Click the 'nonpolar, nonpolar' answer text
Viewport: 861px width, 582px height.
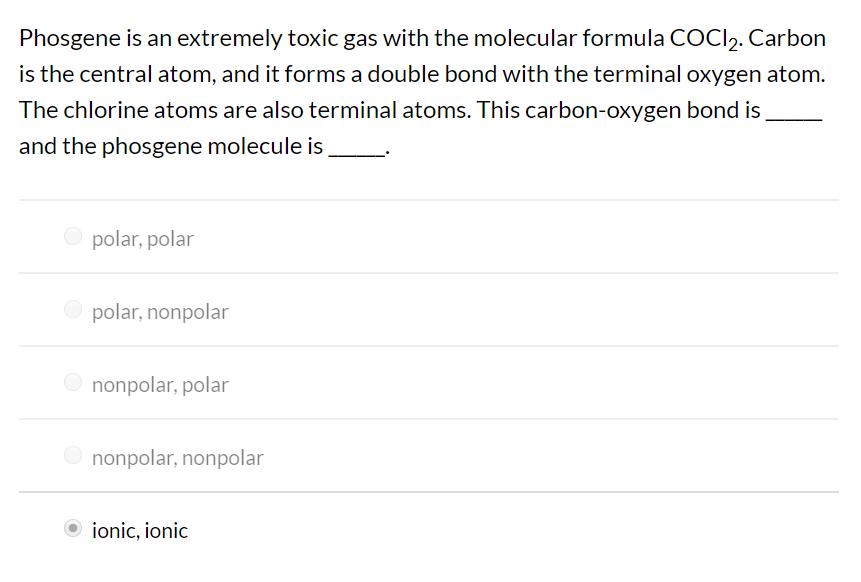[x=177, y=457]
